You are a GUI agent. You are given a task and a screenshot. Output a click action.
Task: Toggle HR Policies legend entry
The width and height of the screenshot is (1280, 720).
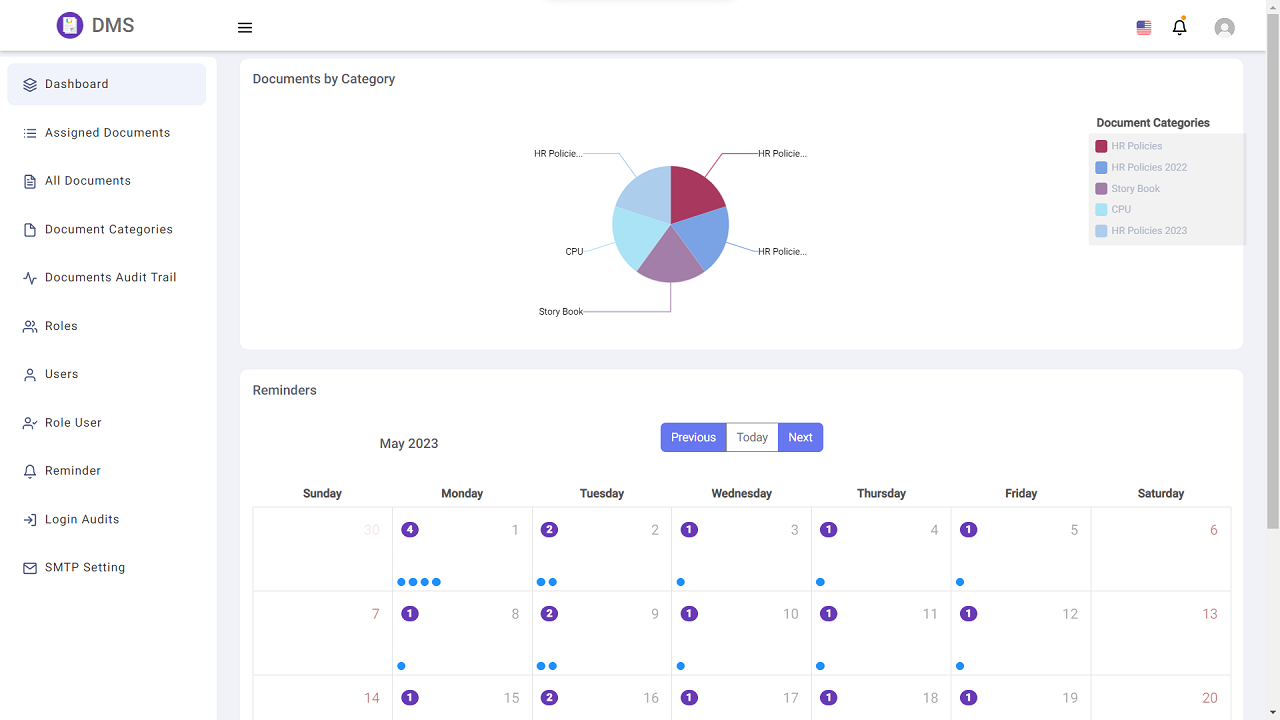coord(1137,146)
